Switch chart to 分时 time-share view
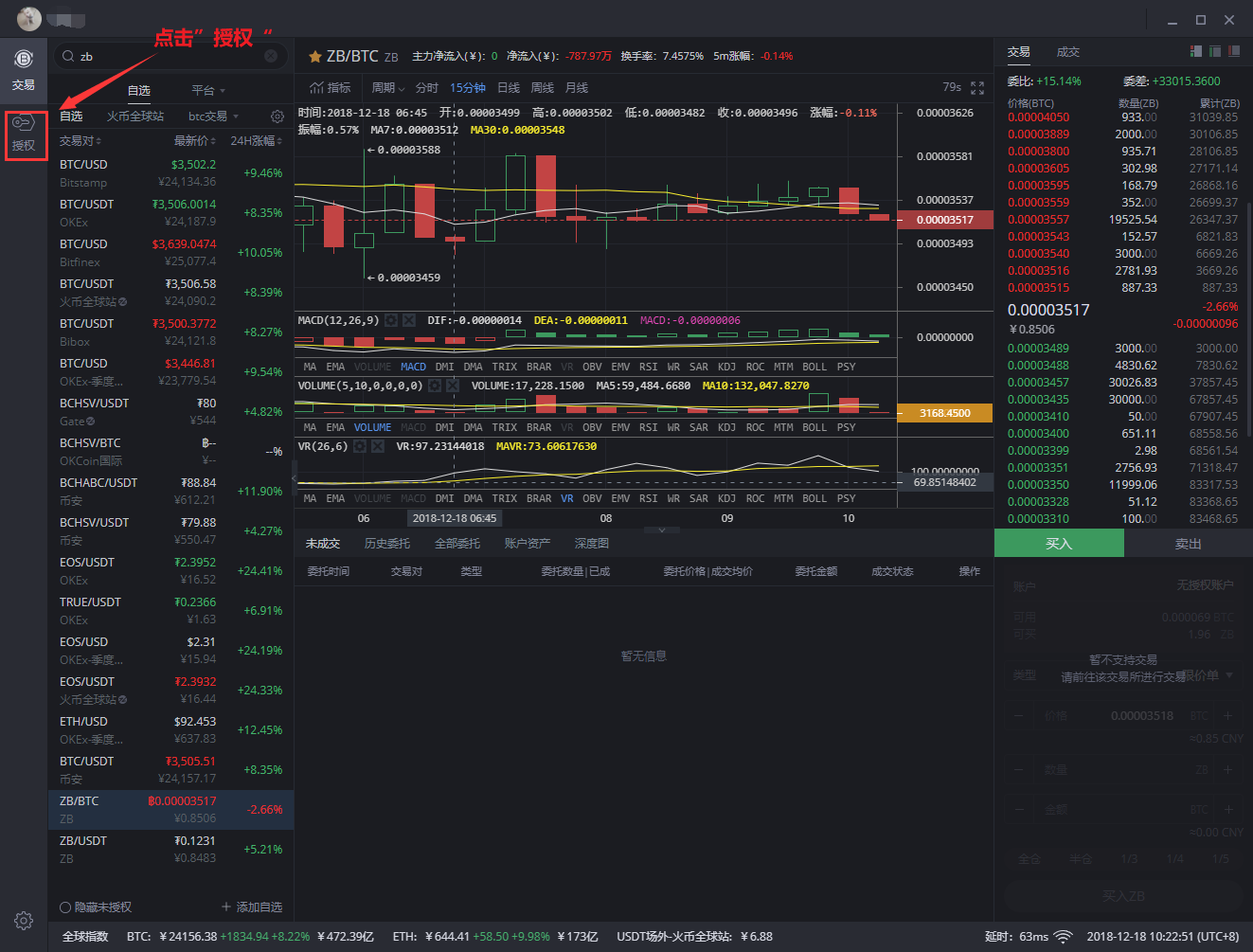This screenshot has height=952, width=1253. point(427,88)
